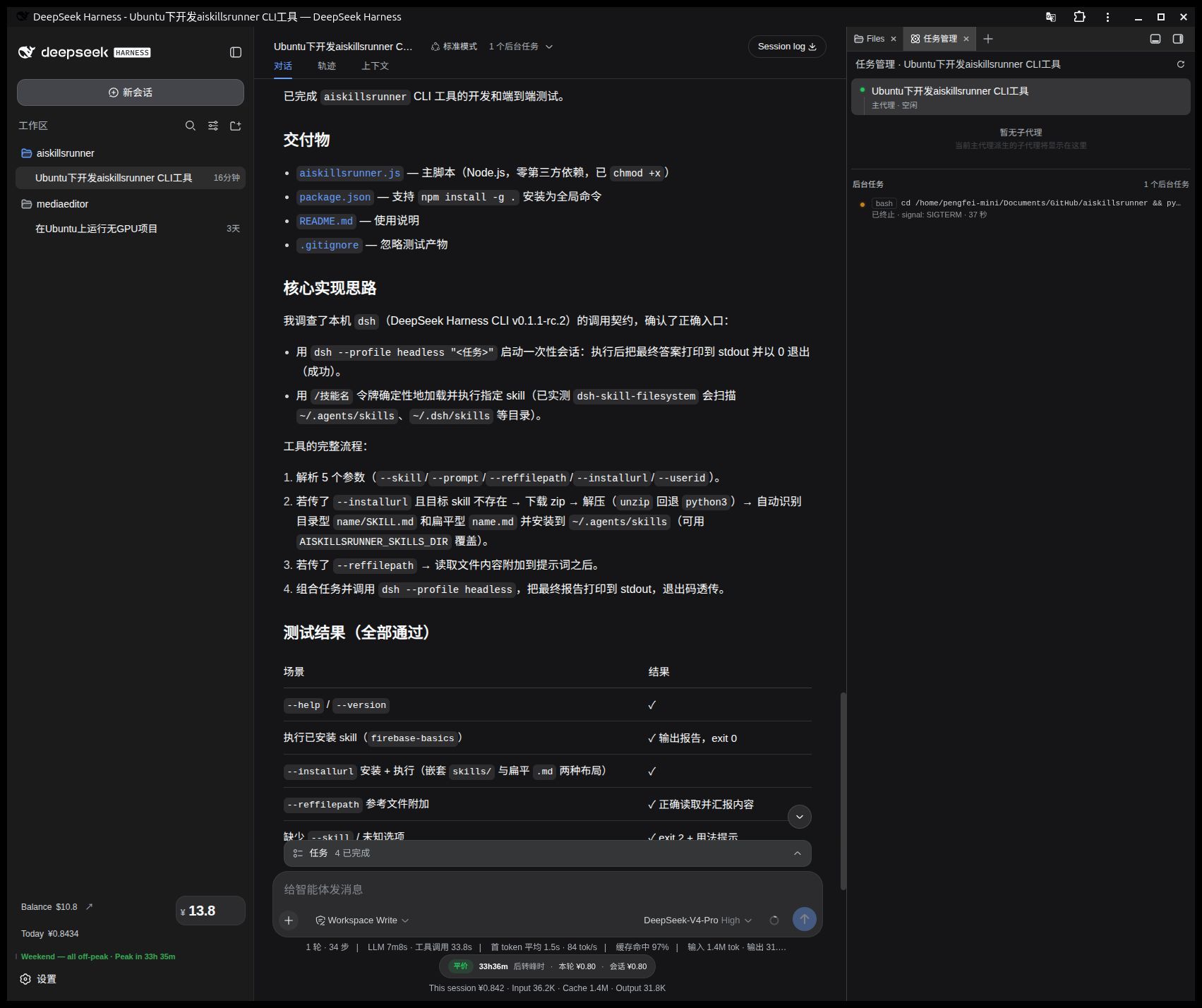Switch to the 轨迹 tab
Viewport: 1202px width, 1008px height.
tap(327, 66)
